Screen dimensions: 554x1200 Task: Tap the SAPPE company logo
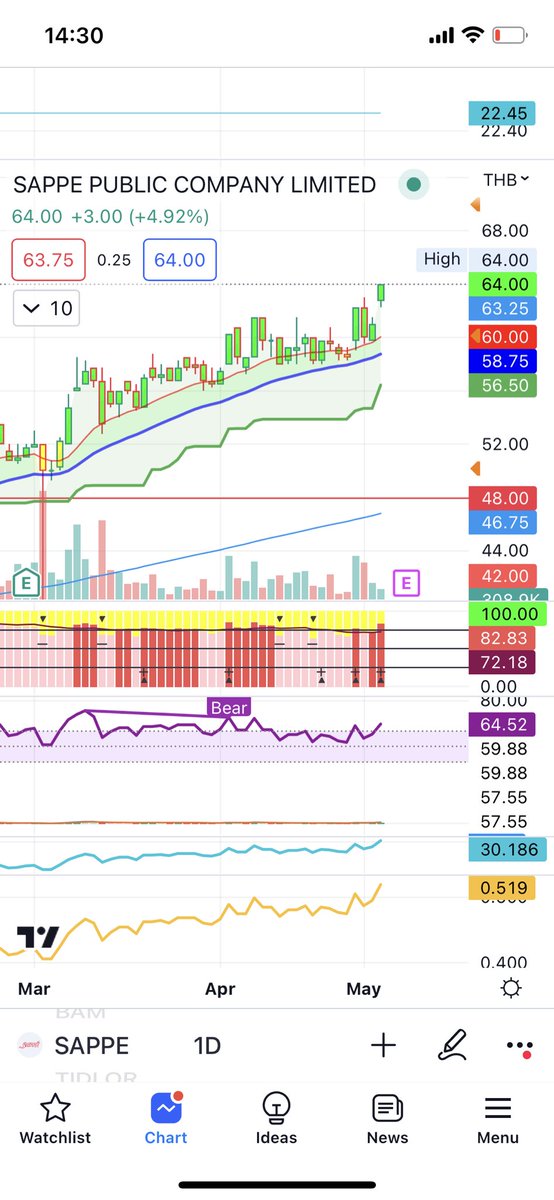pyautogui.click(x=31, y=1046)
